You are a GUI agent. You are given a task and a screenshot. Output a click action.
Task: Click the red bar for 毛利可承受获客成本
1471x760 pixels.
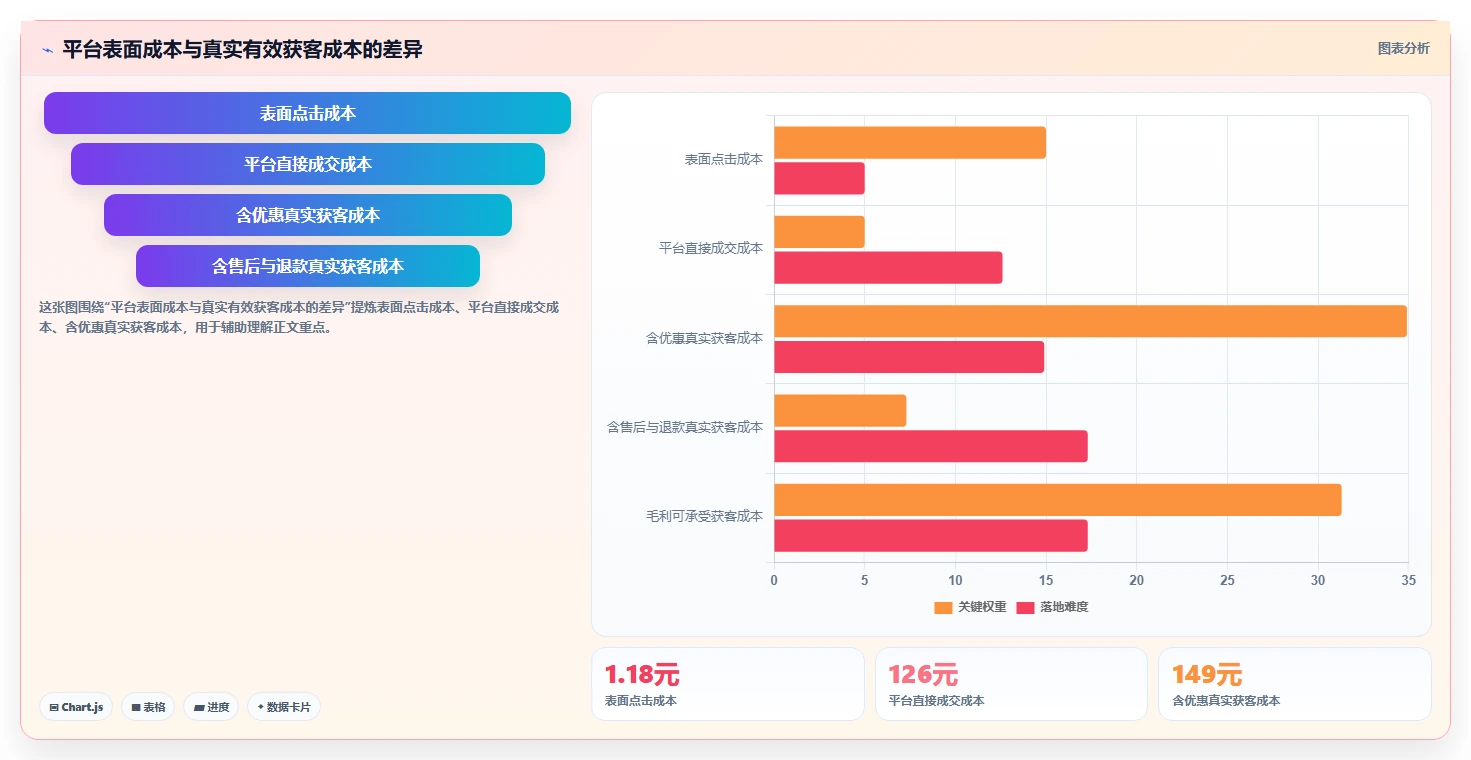pyautogui.click(x=931, y=535)
